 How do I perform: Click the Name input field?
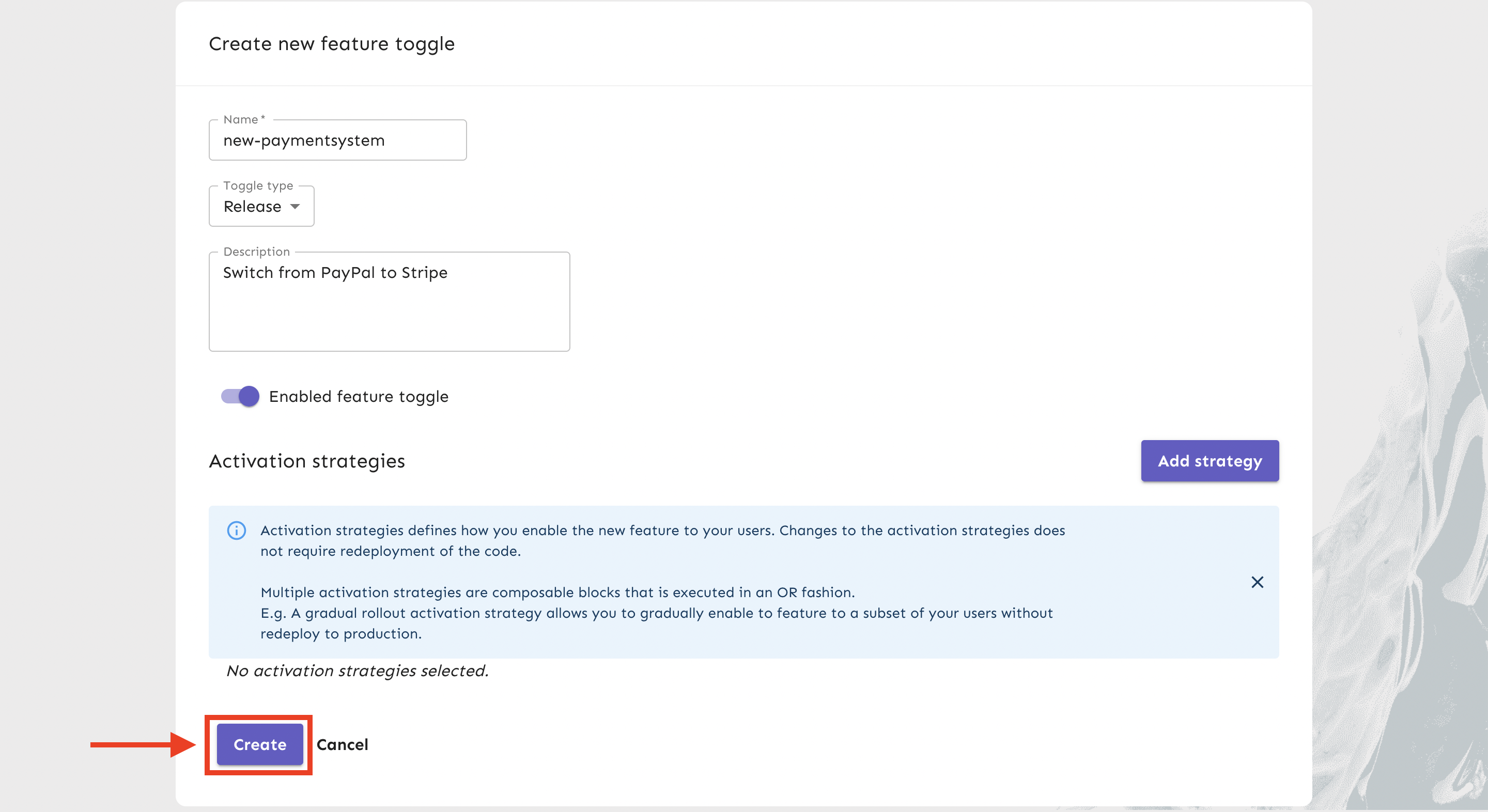point(337,140)
